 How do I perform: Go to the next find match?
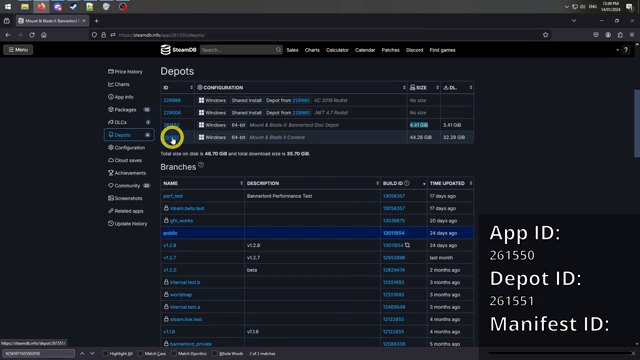[x=92, y=353]
